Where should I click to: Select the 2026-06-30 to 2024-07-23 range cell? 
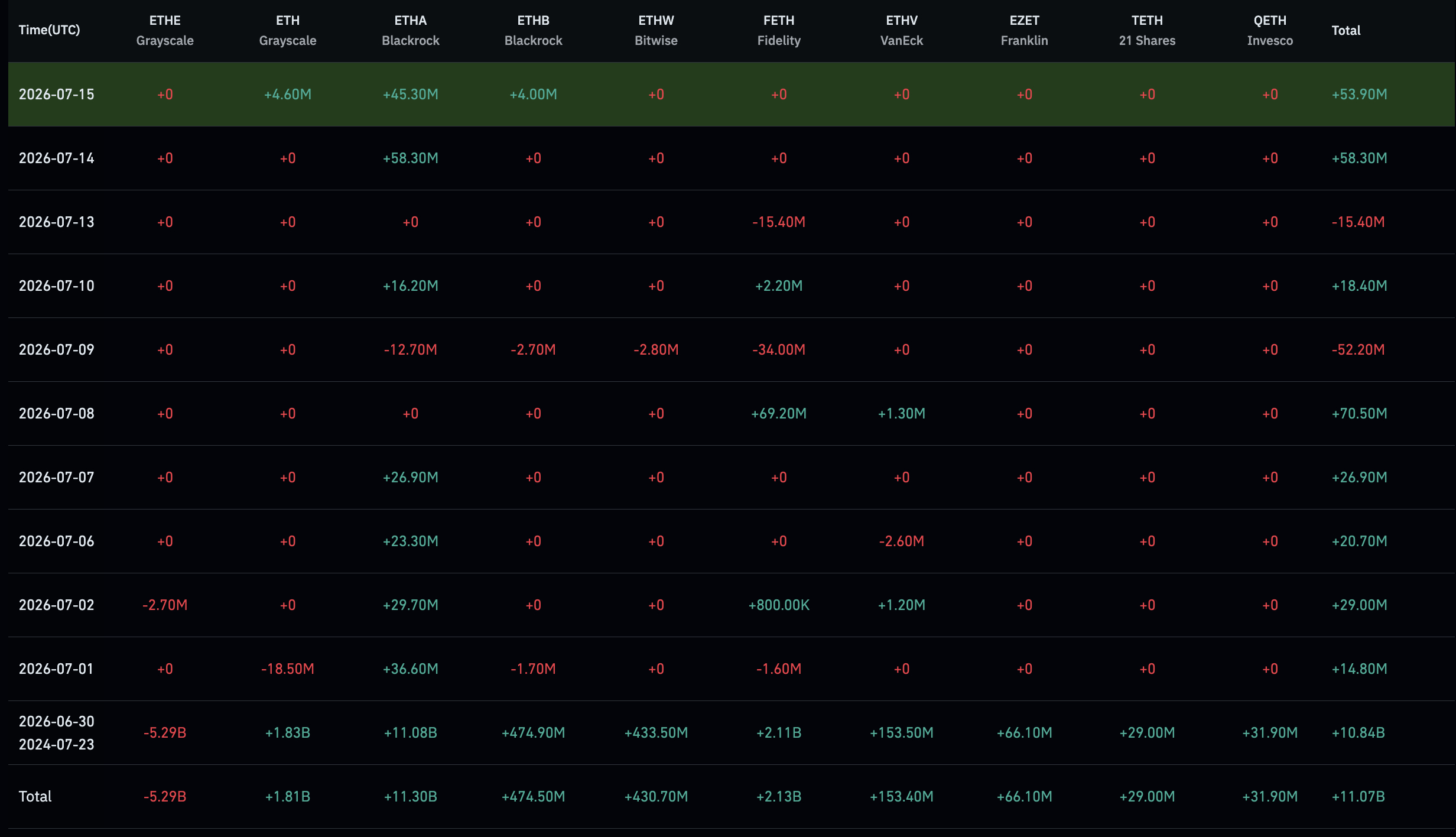coord(57,733)
